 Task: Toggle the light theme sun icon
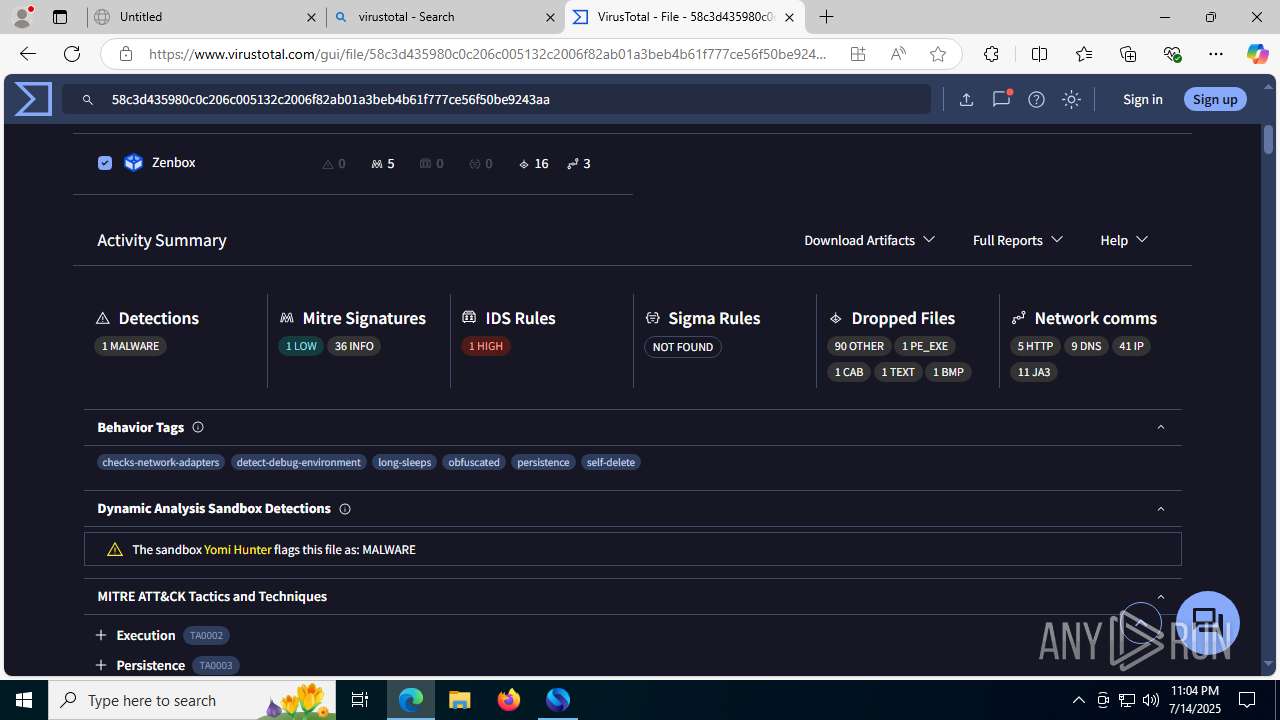pyautogui.click(x=1071, y=99)
